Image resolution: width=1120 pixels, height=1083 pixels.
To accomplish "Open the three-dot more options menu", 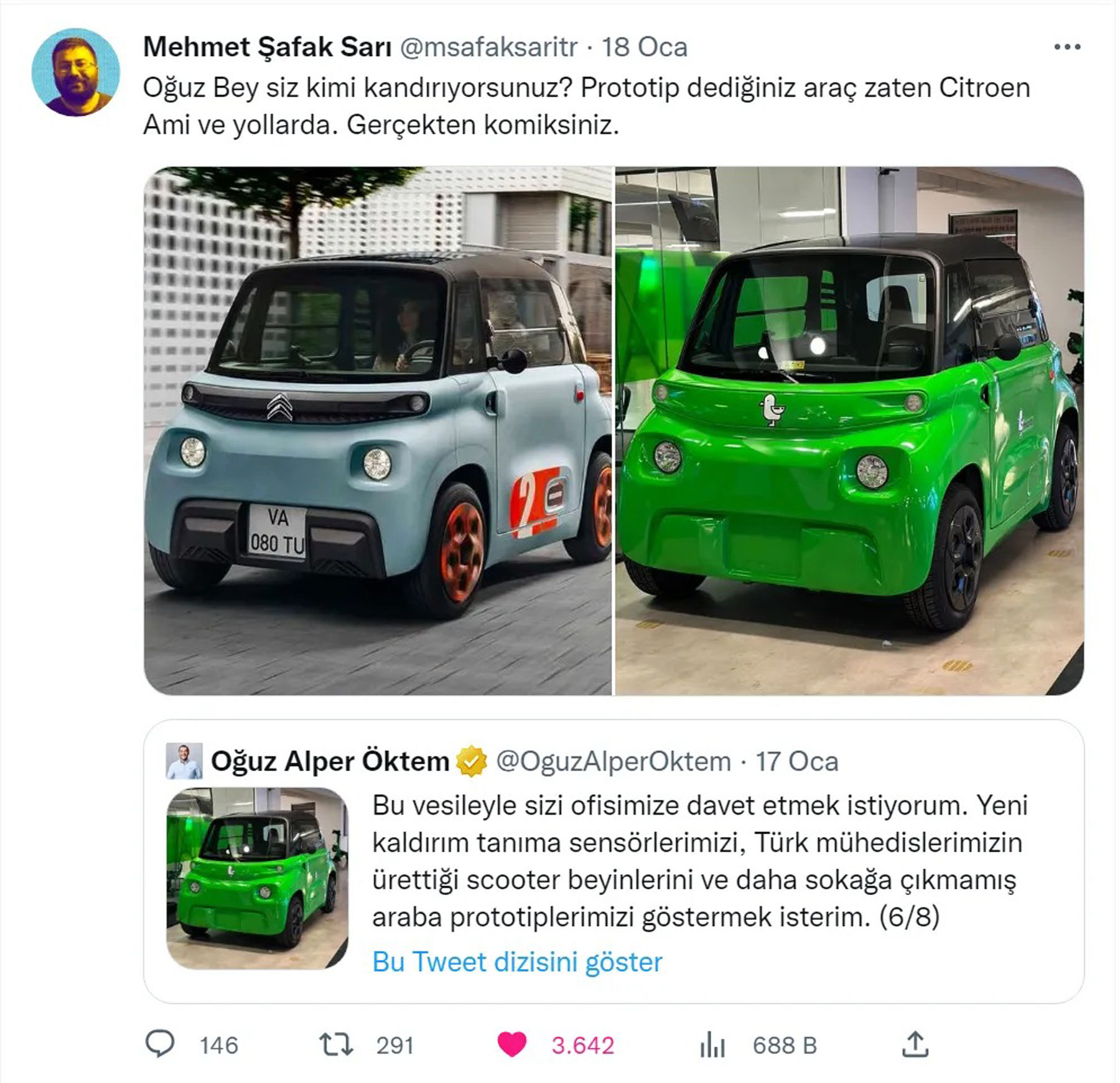I will click(1066, 47).
